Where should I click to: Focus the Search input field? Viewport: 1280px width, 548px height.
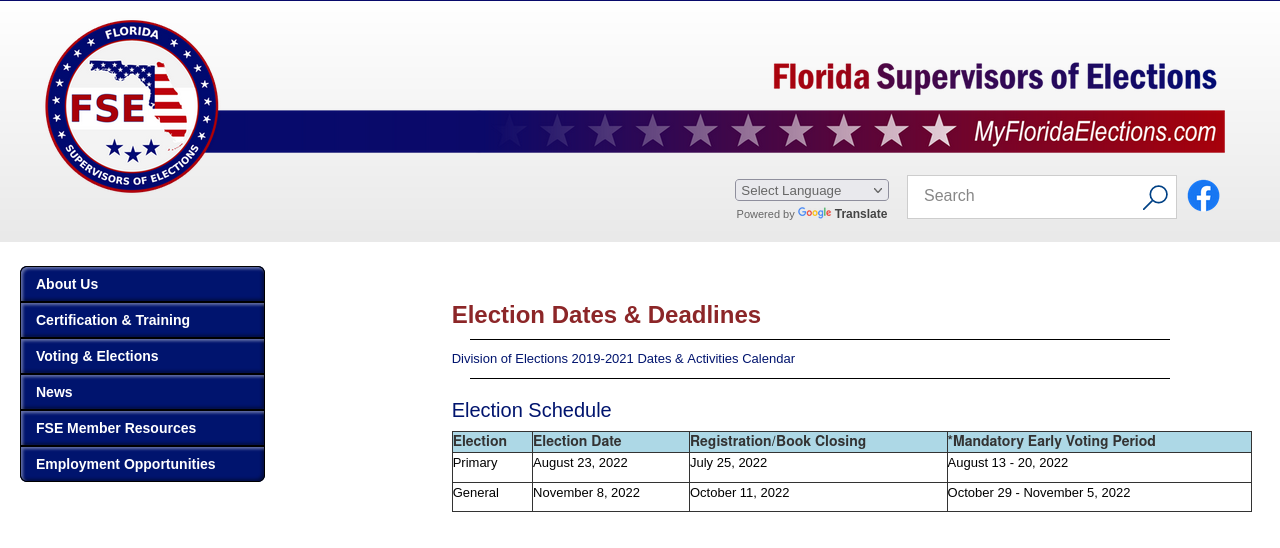coord(1023,196)
